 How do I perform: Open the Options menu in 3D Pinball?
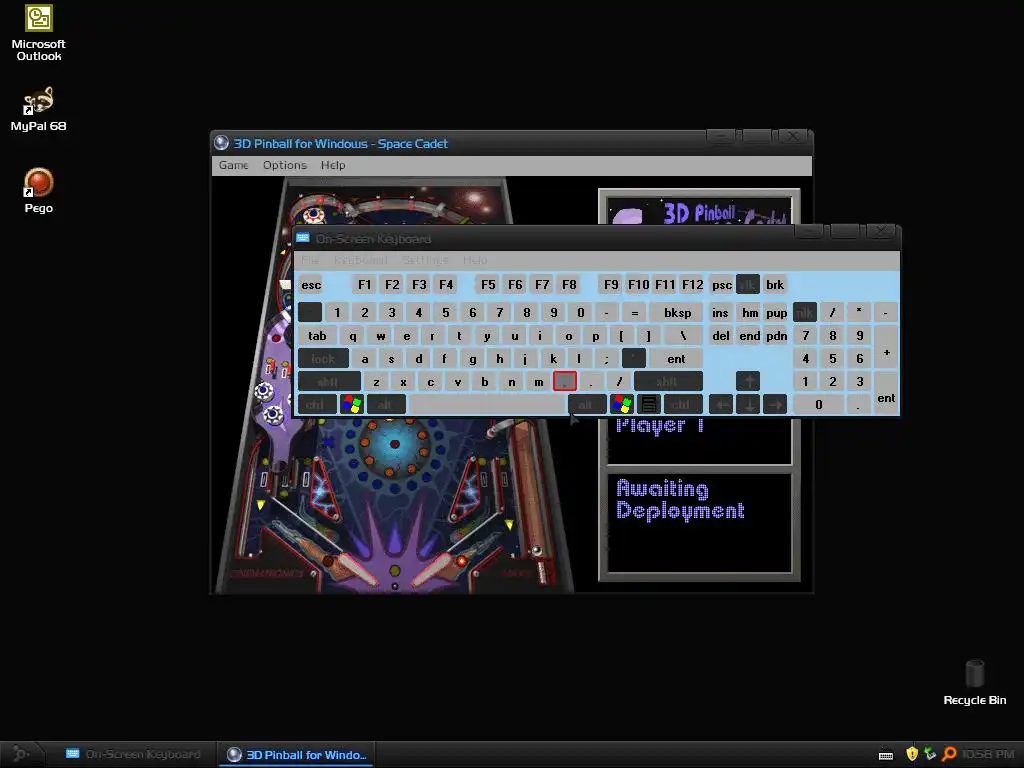tap(285, 165)
